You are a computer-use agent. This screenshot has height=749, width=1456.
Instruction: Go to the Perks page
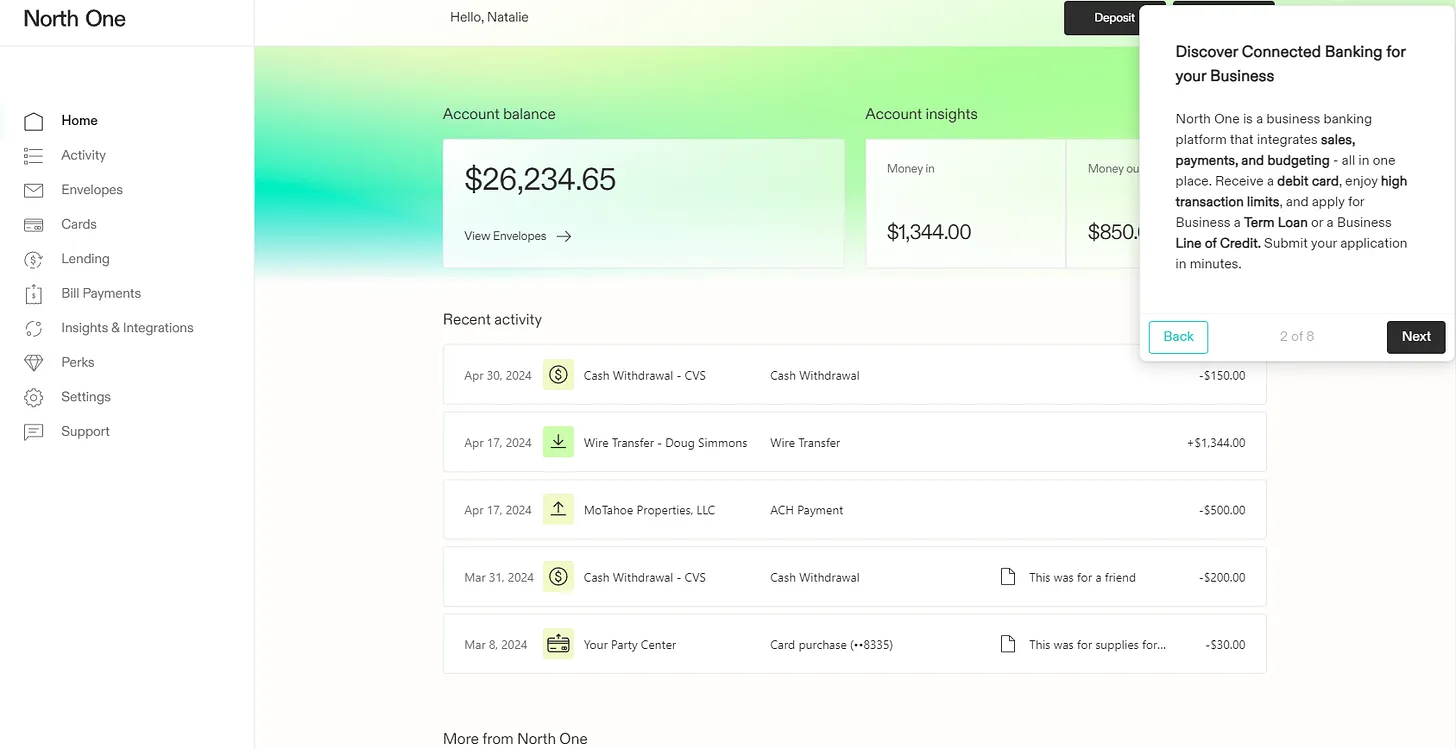[x=77, y=362]
